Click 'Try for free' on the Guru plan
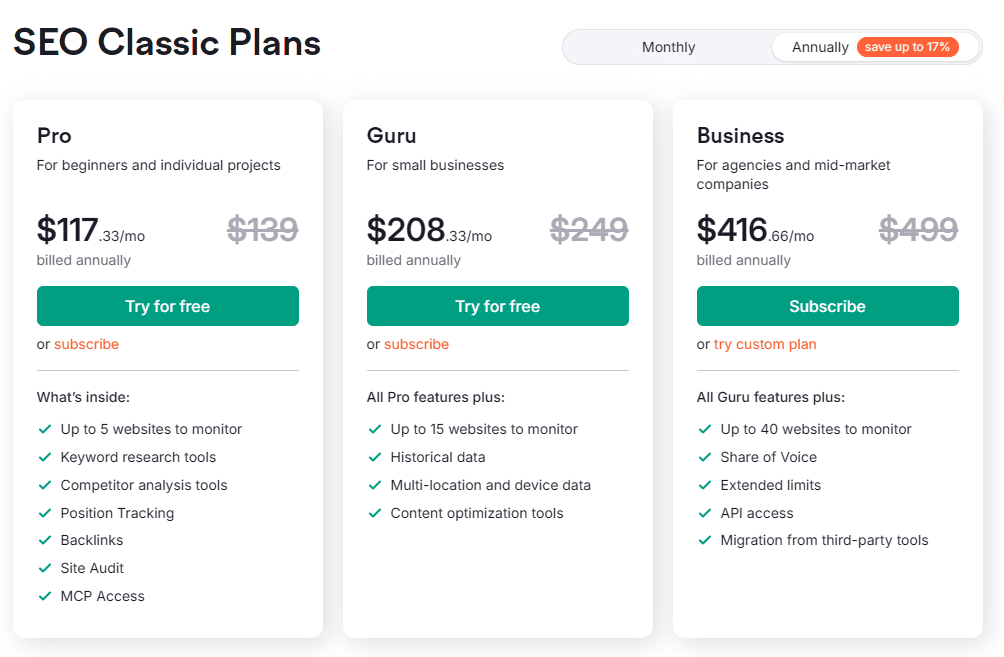The height and width of the screenshot is (657, 1004). pyautogui.click(x=497, y=306)
